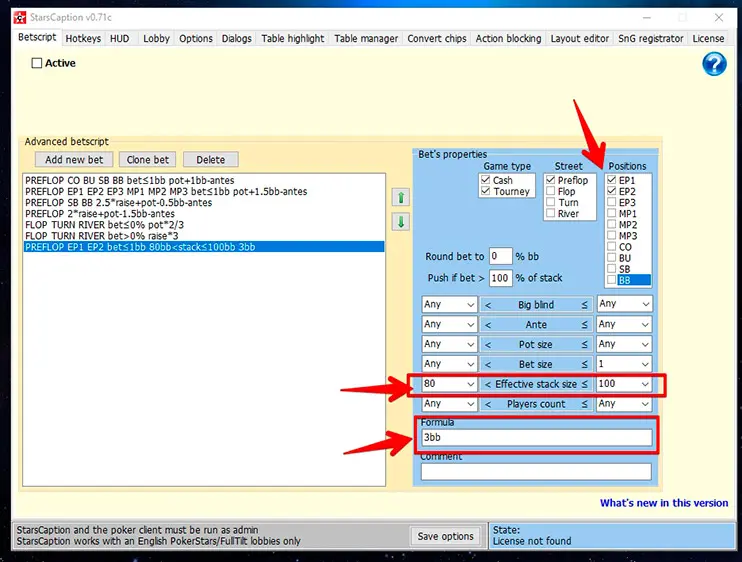
Task: Uncheck the Cash game type checkbox
Action: [x=486, y=180]
